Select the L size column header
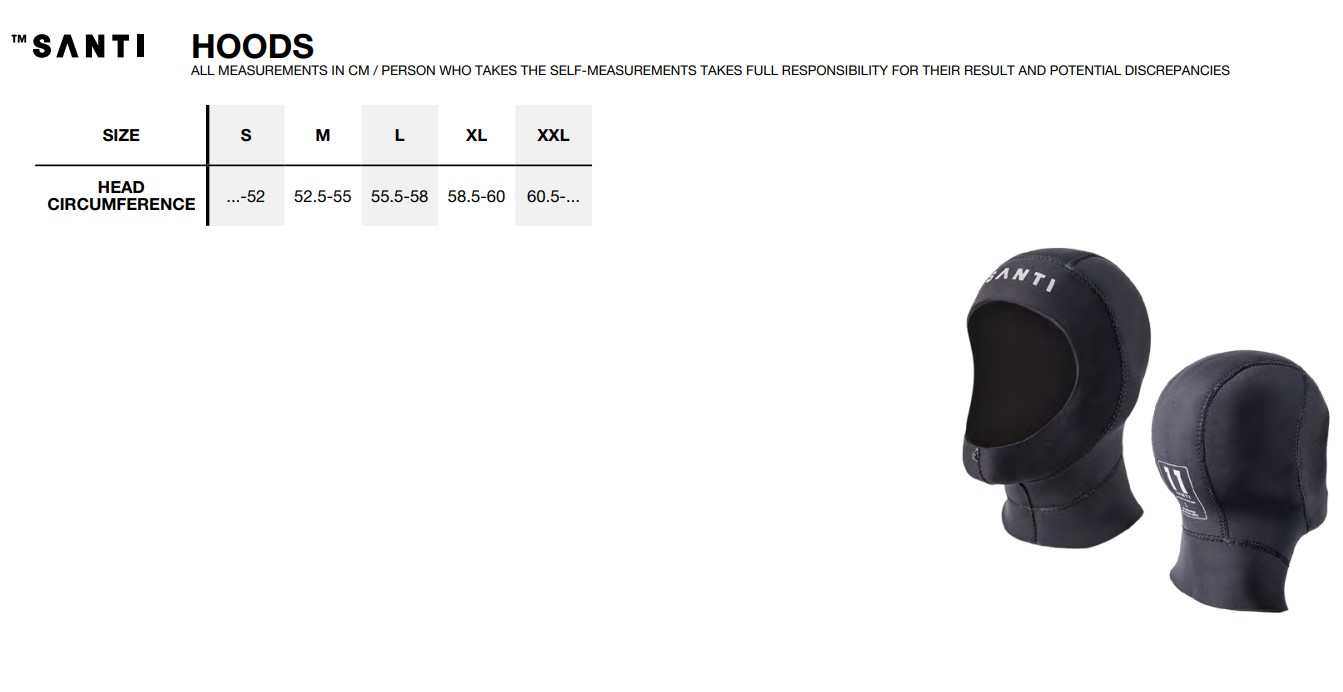 399,135
